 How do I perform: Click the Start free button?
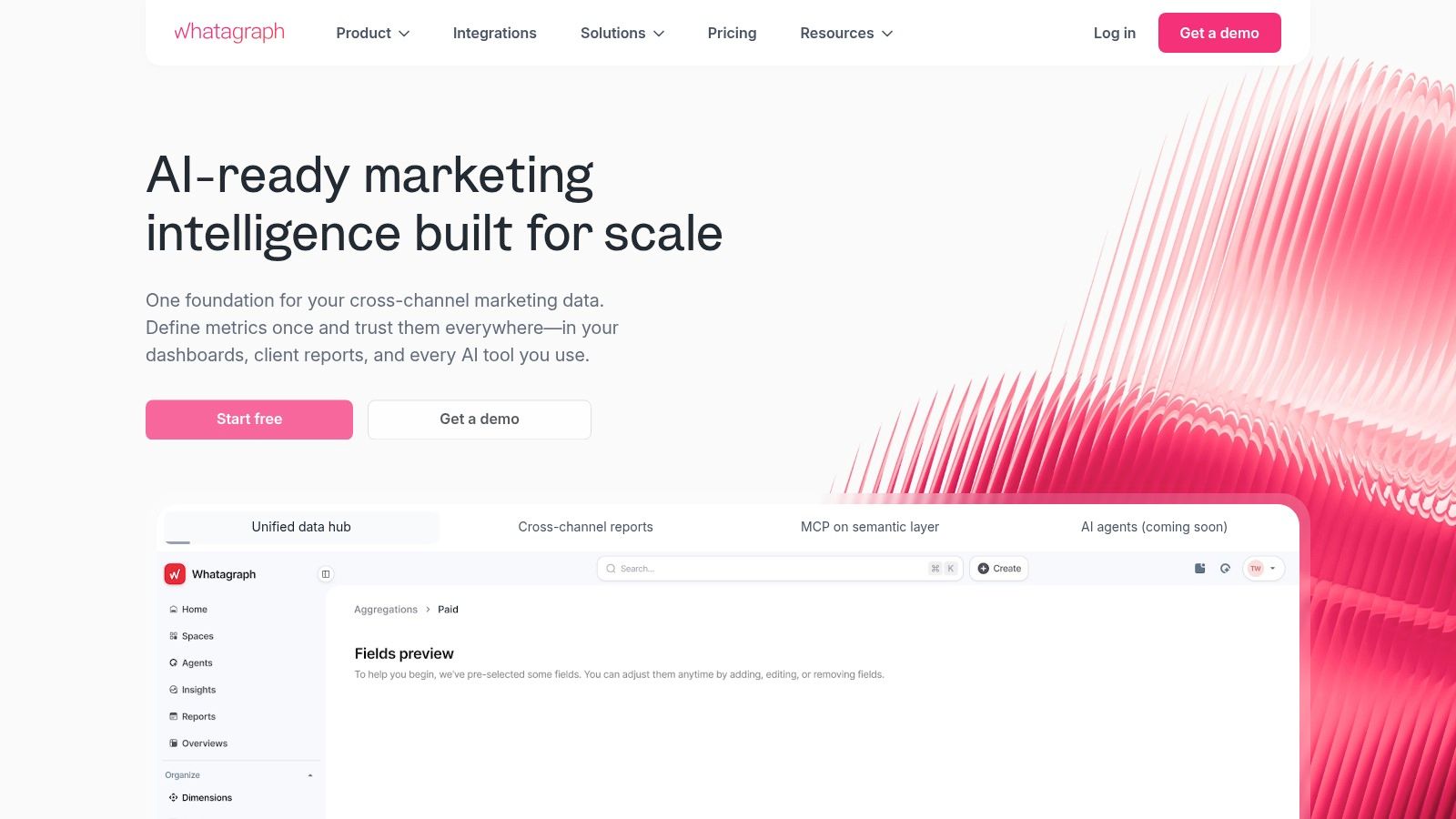tap(249, 420)
